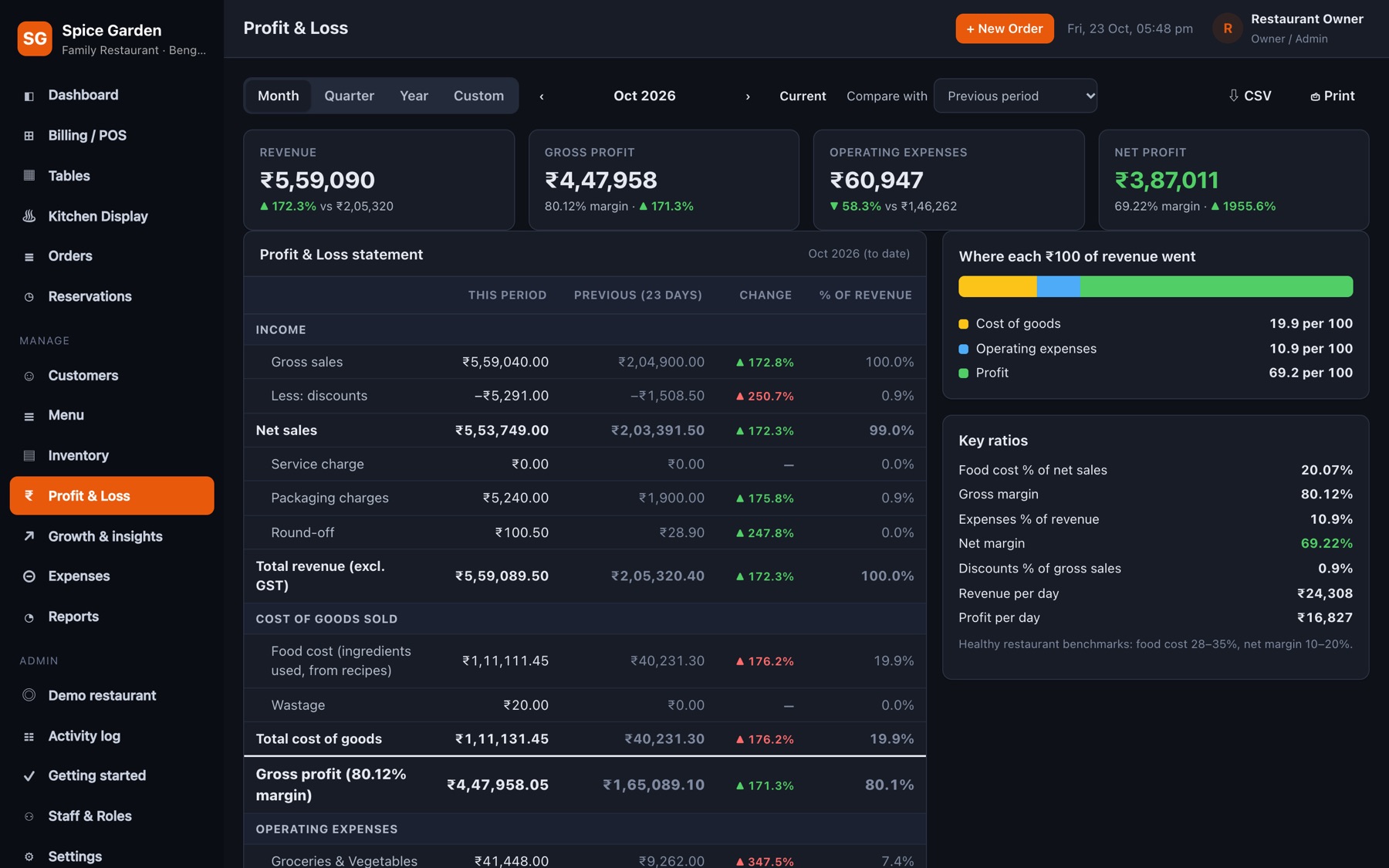Switch to the Quarter period tab
The height and width of the screenshot is (868, 1389).
coord(349,96)
